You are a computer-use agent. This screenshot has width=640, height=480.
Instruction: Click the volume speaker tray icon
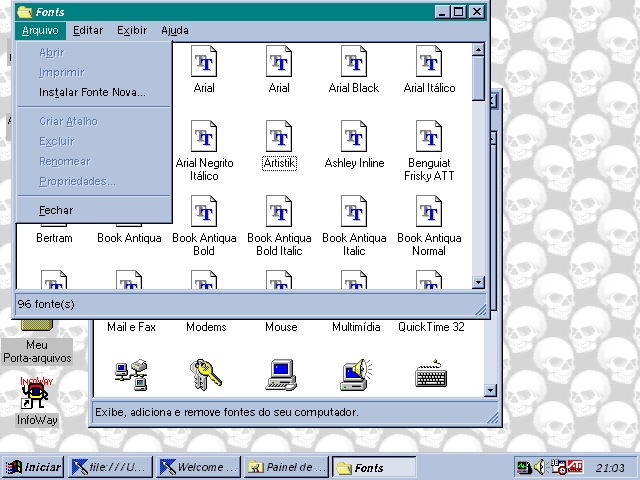(x=540, y=467)
